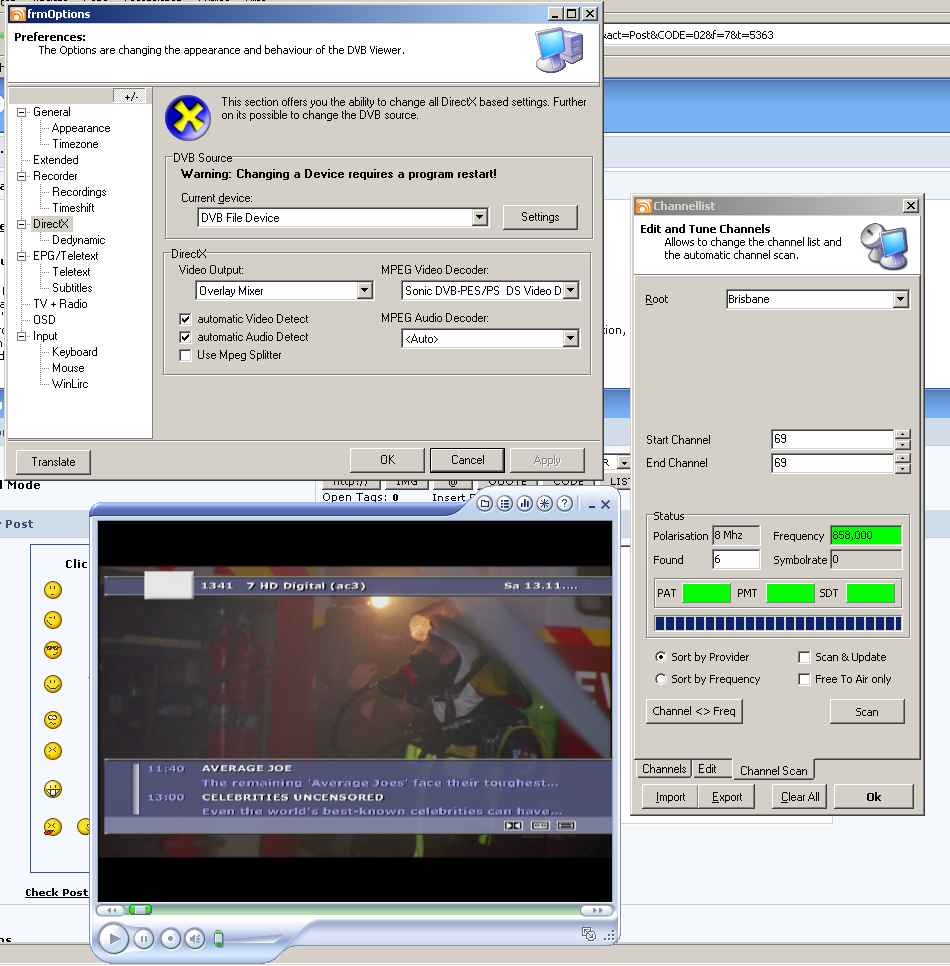Image resolution: width=950 pixels, height=966 pixels.
Task: Mute audio with the speaker icon
Action: pyautogui.click(x=195, y=939)
